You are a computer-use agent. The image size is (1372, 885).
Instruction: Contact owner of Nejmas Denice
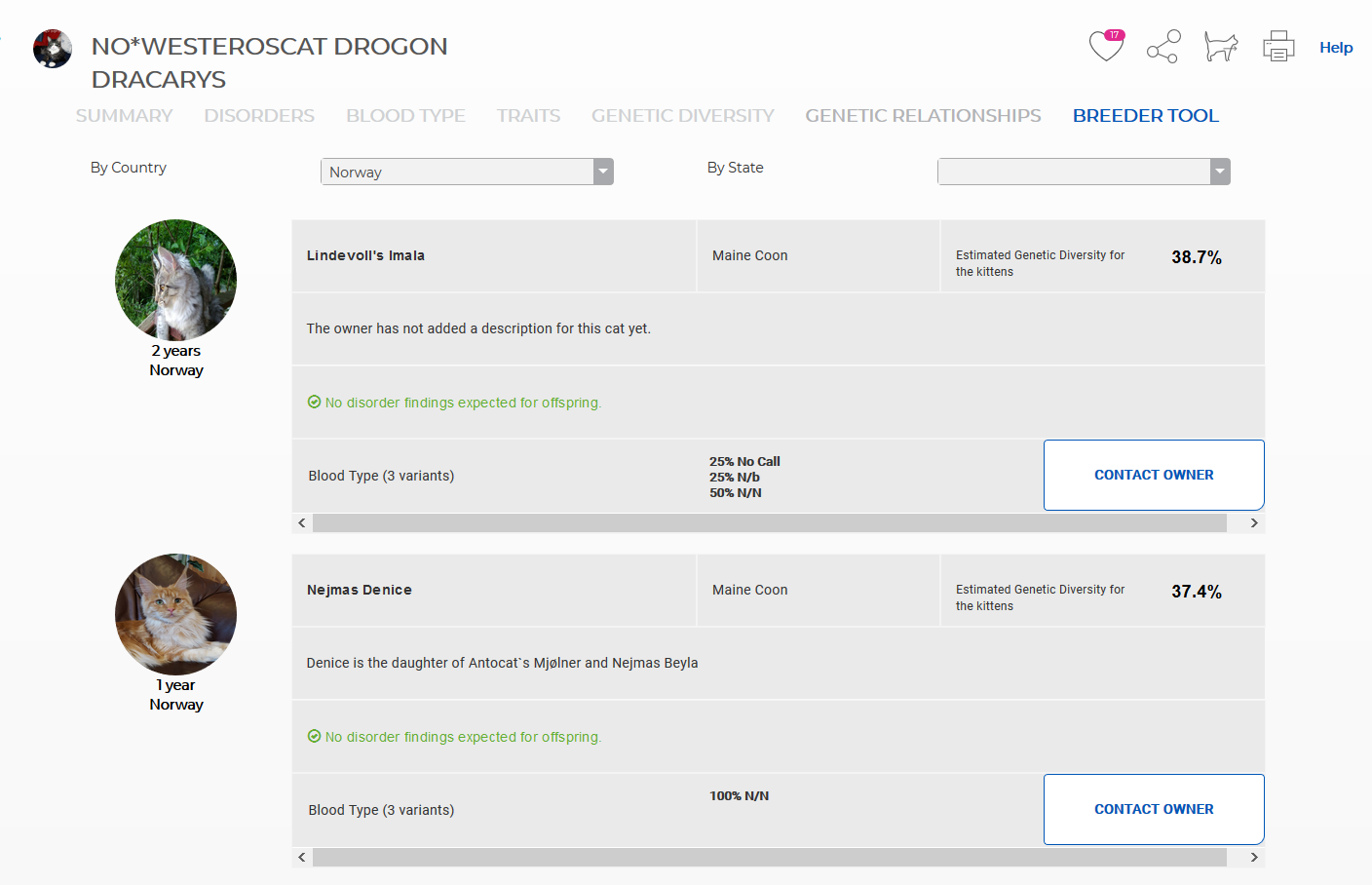click(x=1154, y=809)
